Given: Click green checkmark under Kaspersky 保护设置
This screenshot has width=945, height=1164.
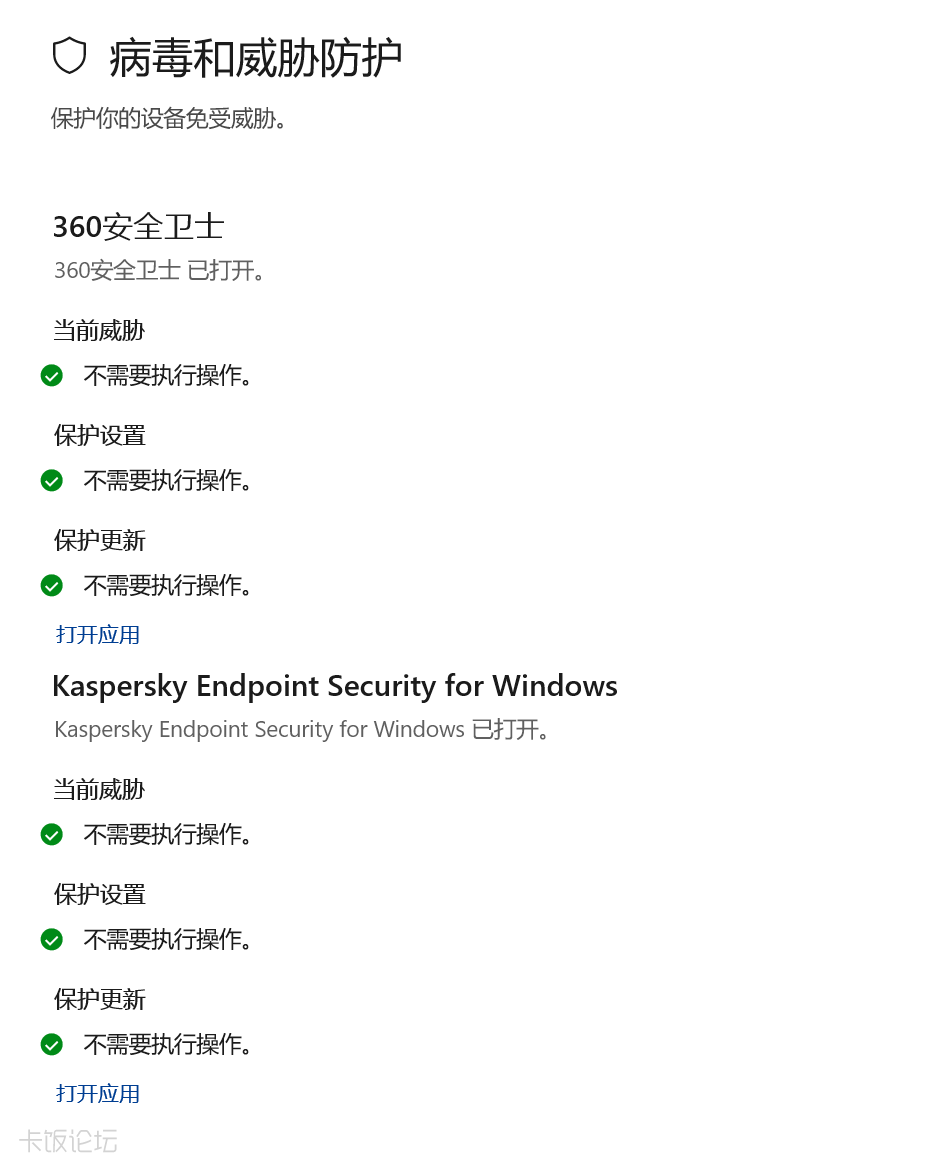Looking at the screenshot, I should pyautogui.click(x=52, y=940).
